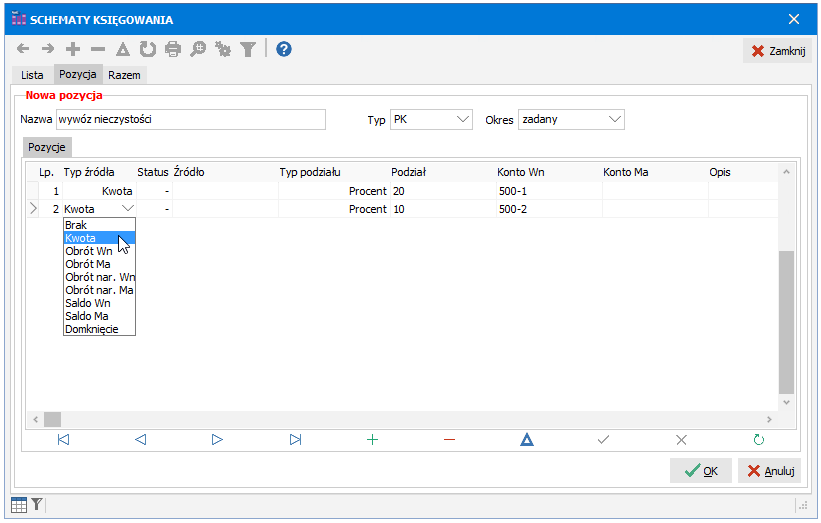Choose Brak from source type list

click(x=99, y=225)
